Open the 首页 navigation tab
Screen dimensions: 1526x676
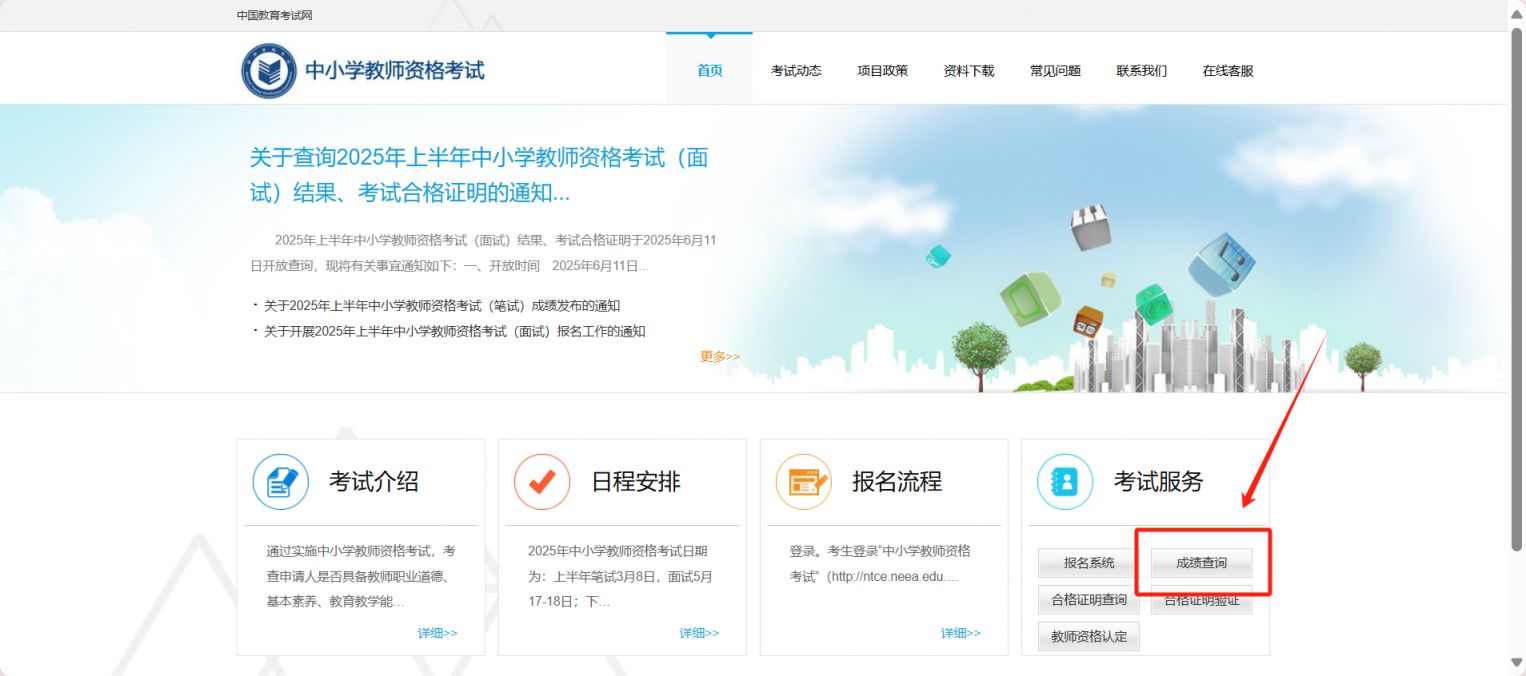(x=709, y=70)
